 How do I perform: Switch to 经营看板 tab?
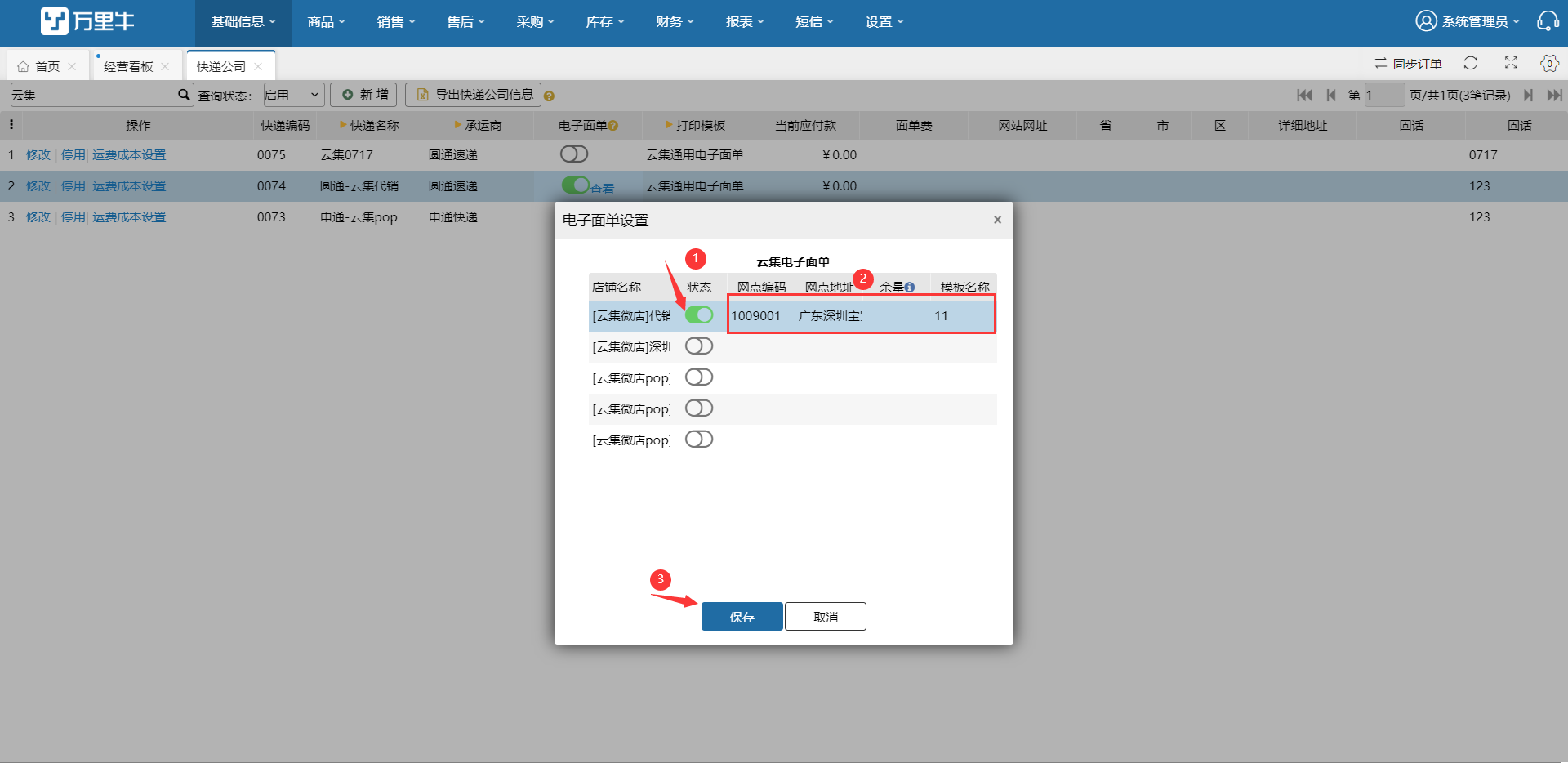(128, 67)
